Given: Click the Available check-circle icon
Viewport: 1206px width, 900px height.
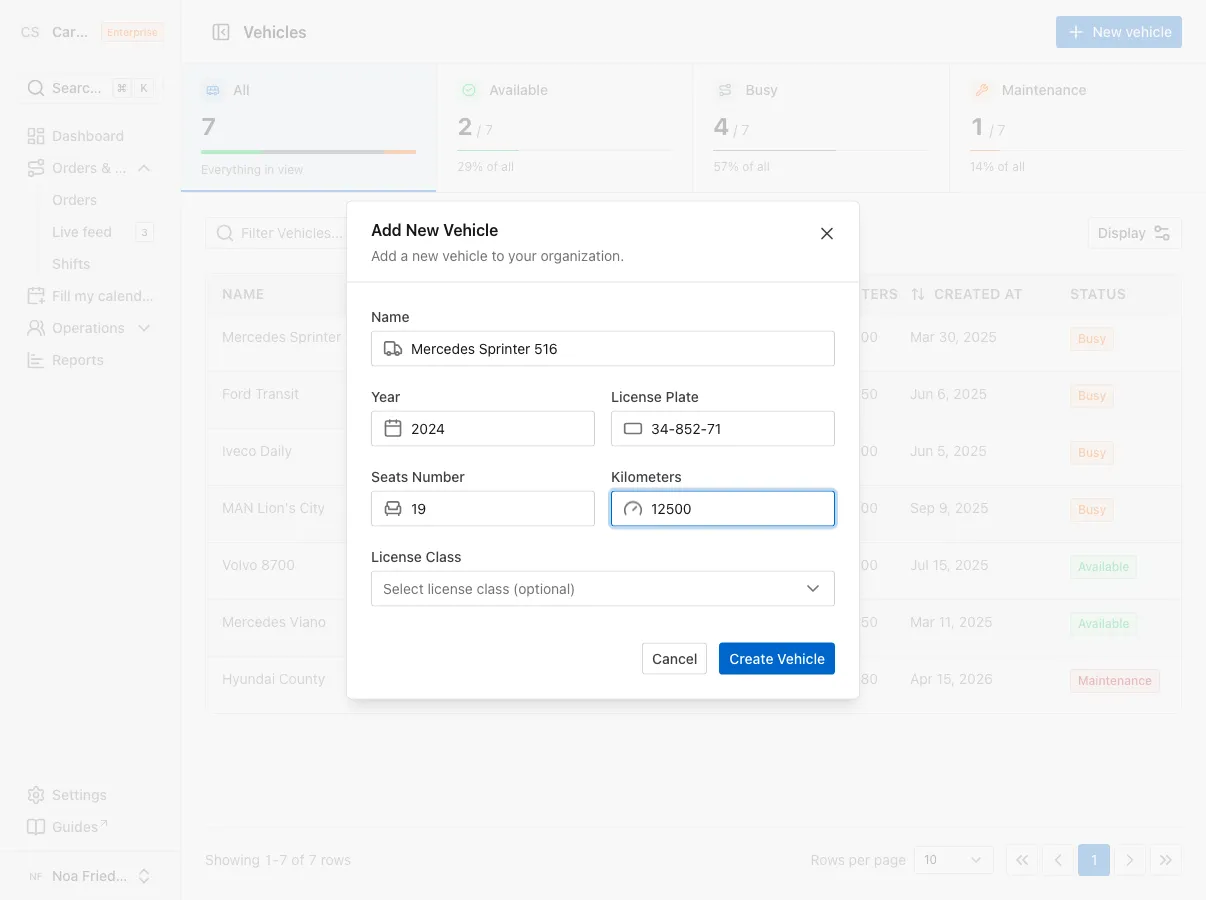Looking at the screenshot, I should (469, 90).
